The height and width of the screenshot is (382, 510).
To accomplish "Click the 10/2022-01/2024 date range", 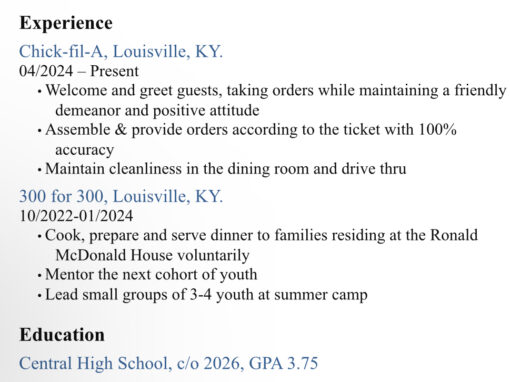I will point(76,216).
